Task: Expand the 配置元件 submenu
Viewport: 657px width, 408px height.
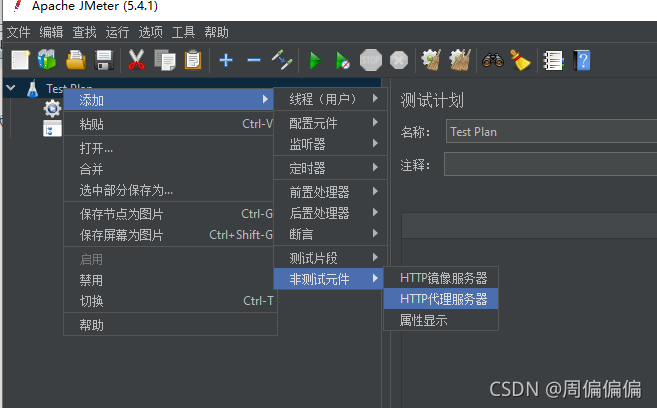Action: 330,123
